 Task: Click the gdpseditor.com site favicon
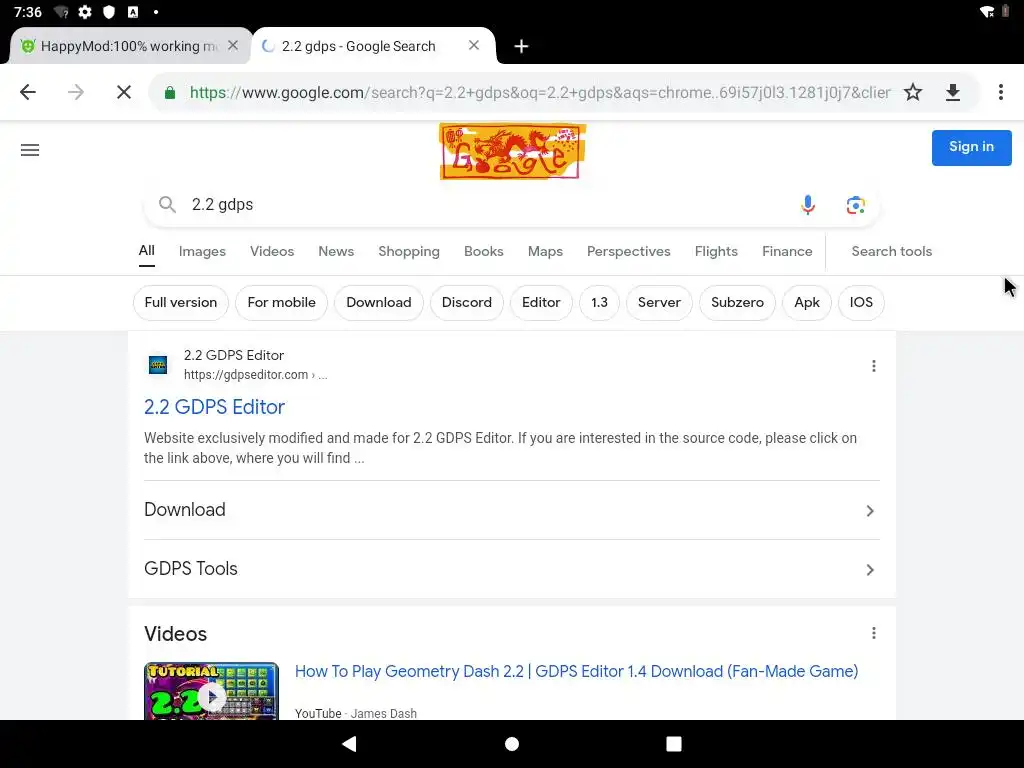click(x=158, y=364)
